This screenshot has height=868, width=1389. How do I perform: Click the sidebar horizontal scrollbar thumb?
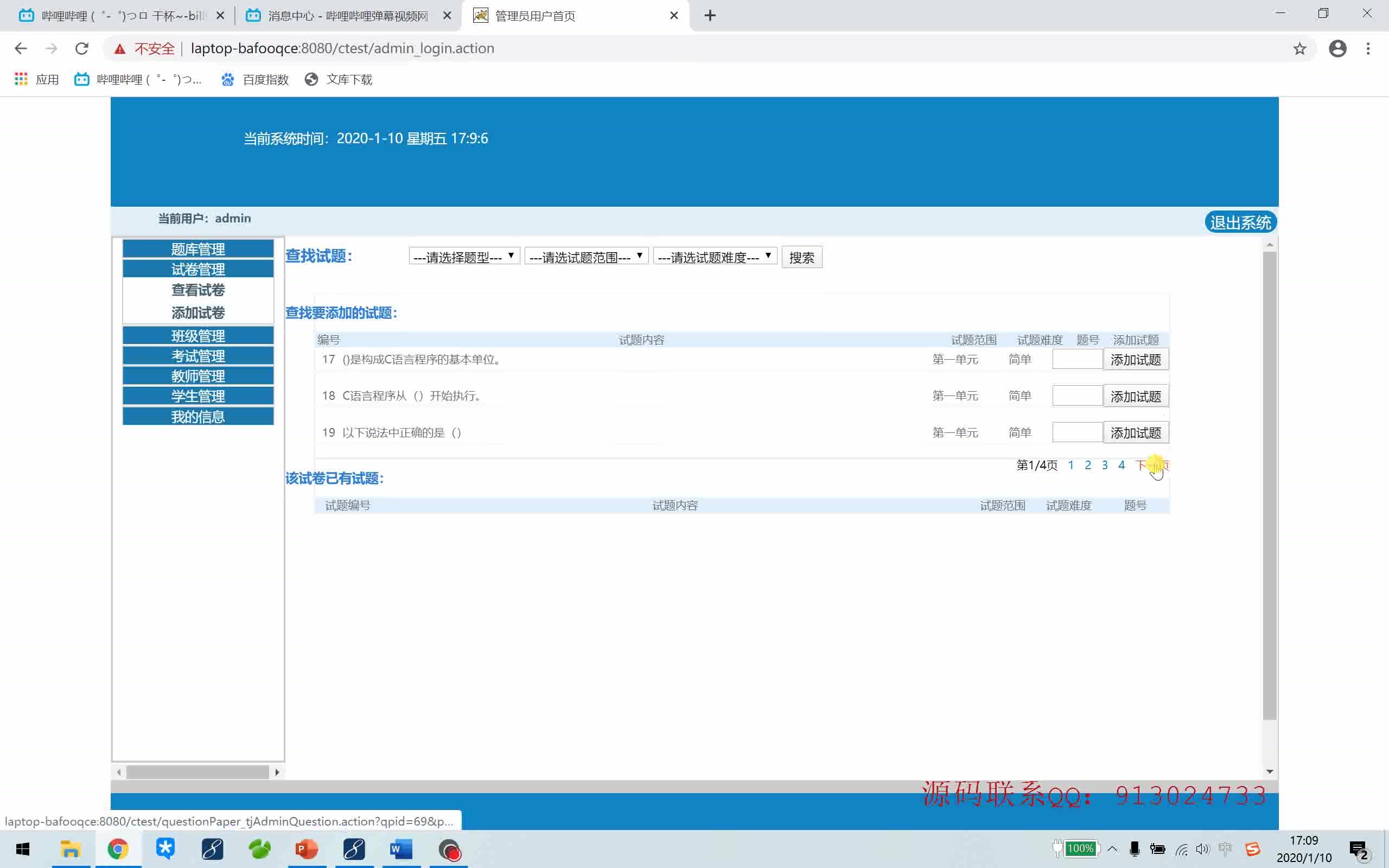coord(197,772)
